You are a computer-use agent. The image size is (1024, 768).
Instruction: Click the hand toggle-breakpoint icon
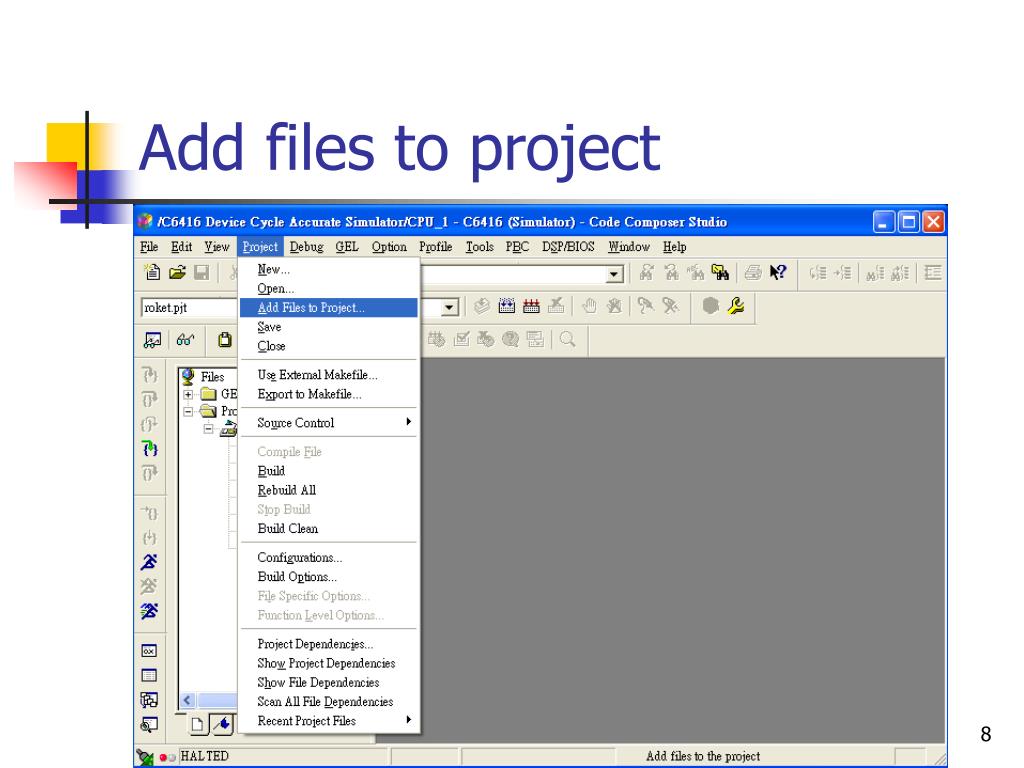[x=589, y=306]
